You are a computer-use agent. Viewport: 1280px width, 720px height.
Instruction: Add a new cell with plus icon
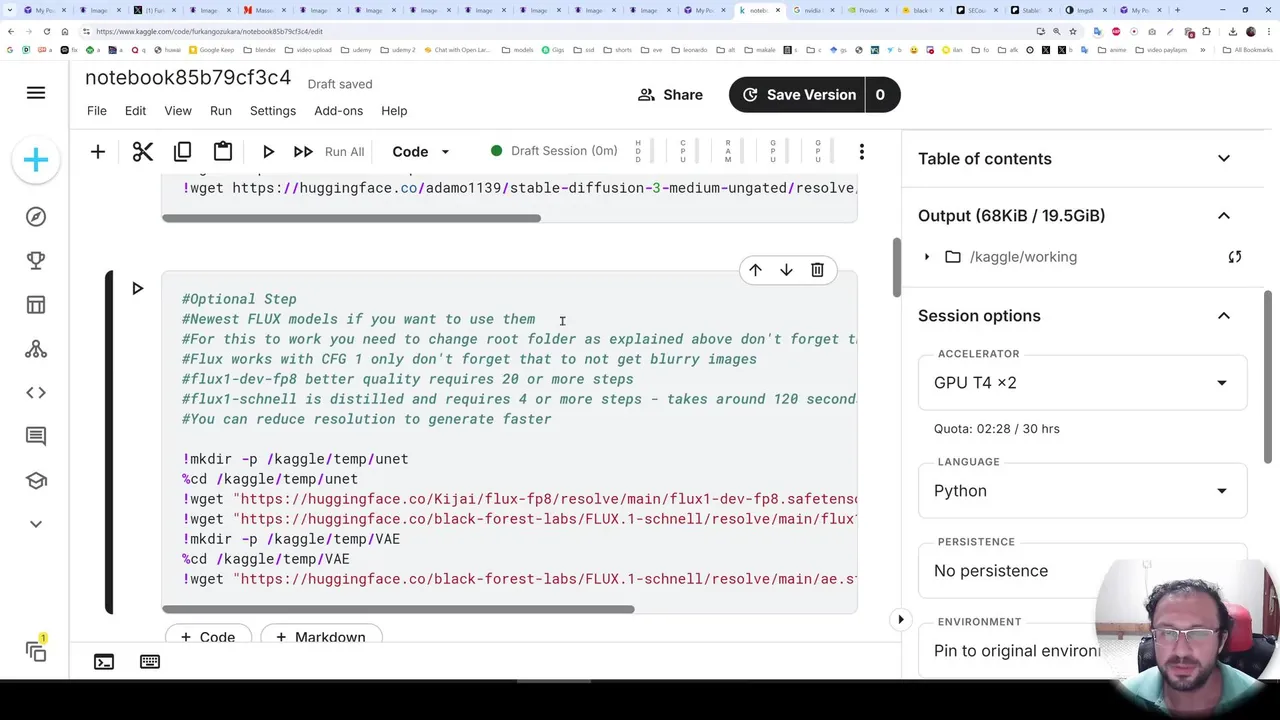98,152
